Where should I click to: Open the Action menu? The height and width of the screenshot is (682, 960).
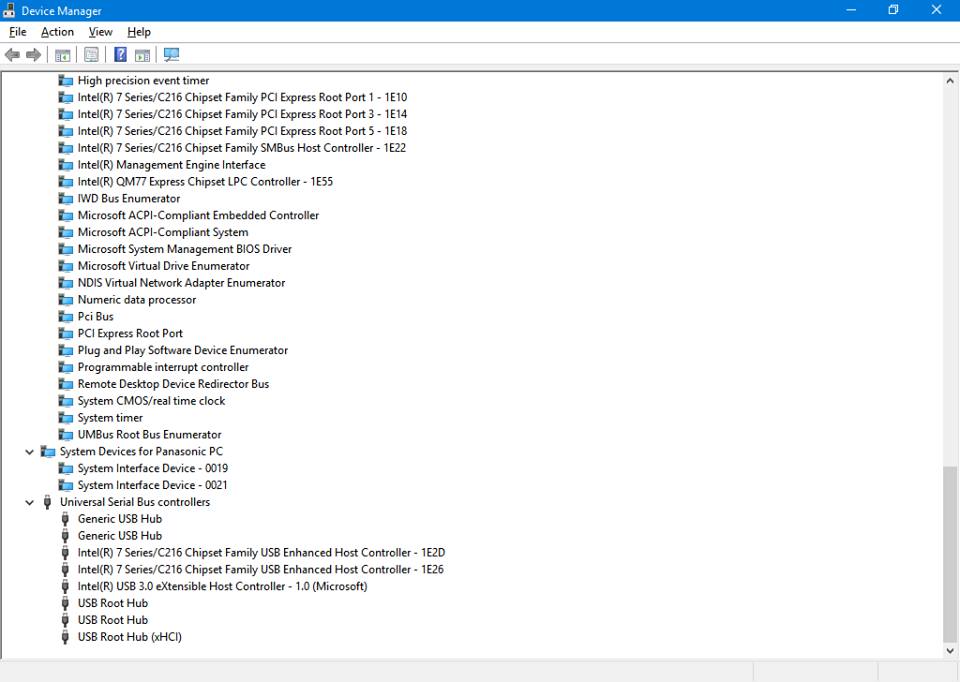[58, 32]
